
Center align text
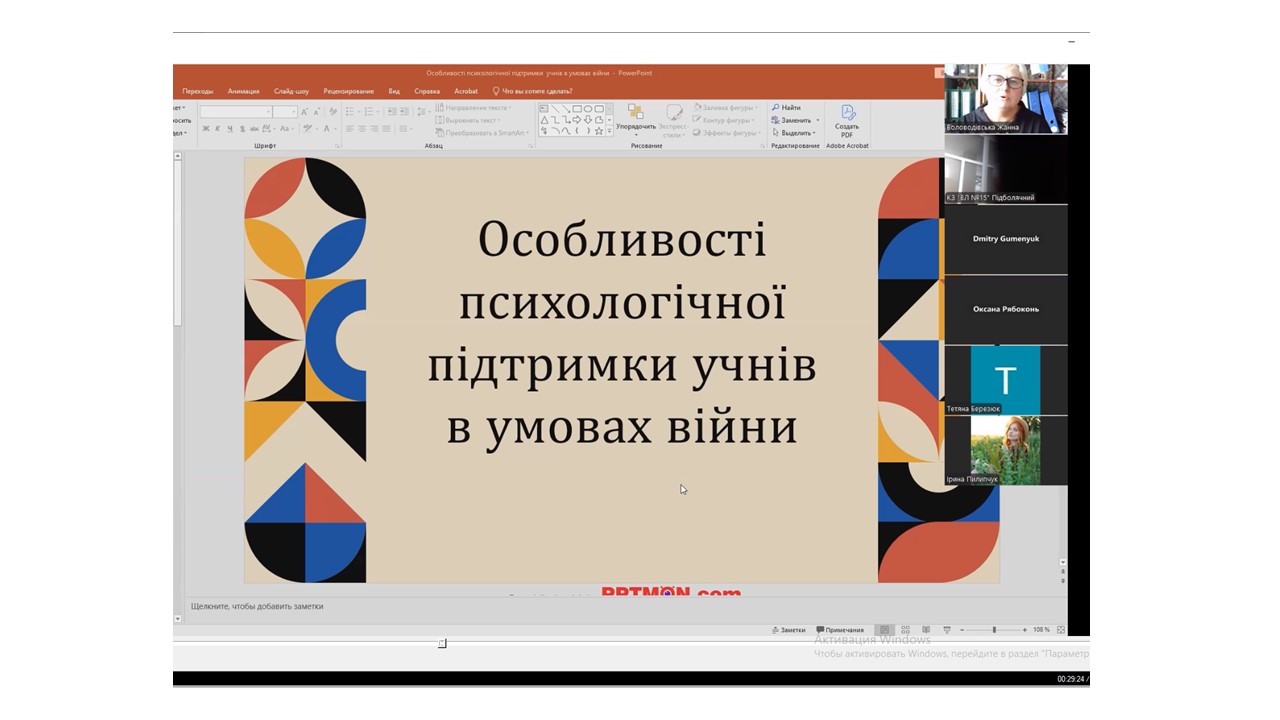click(x=362, y=128)
